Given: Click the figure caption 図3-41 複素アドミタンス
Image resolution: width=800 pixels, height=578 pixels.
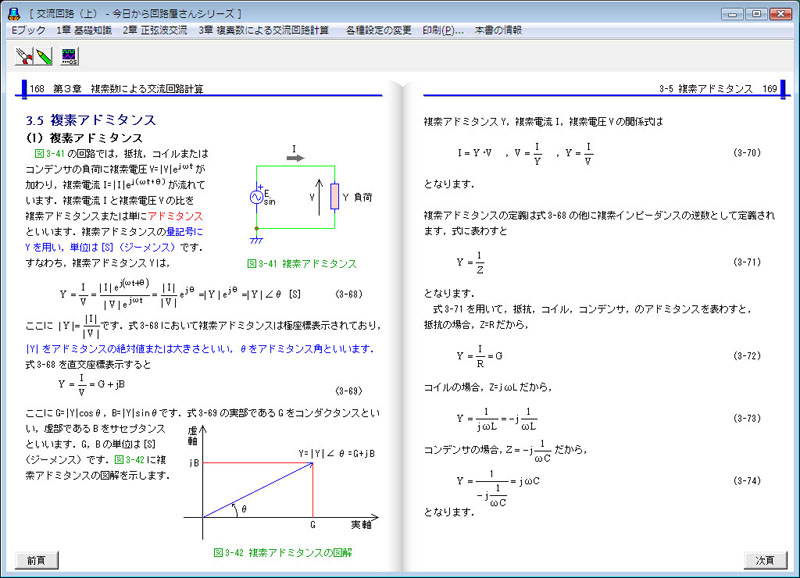Looking at the screenshot, I should pyautogui.click(x=302, y=264).
